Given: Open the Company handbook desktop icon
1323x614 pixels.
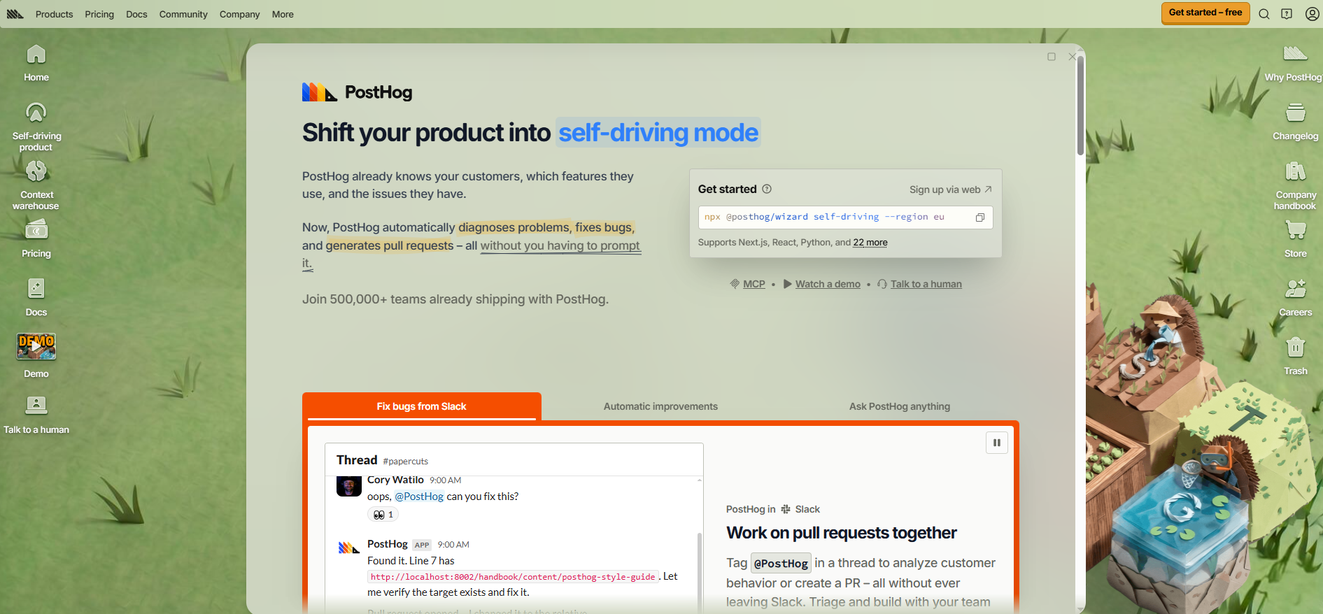Looking at the screenshot, I should tap(1295, 185).
